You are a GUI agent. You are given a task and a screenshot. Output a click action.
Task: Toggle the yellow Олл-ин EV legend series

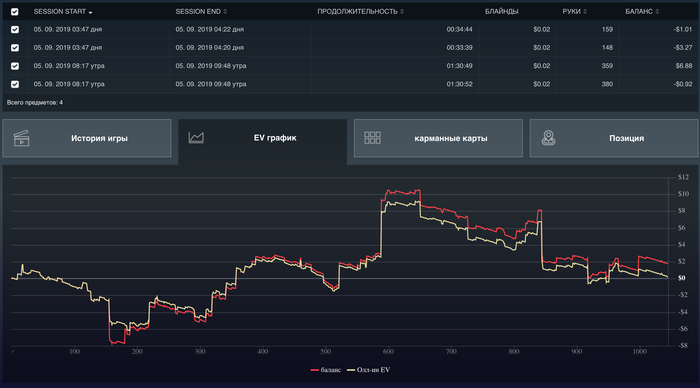click(x=369, y=370)
